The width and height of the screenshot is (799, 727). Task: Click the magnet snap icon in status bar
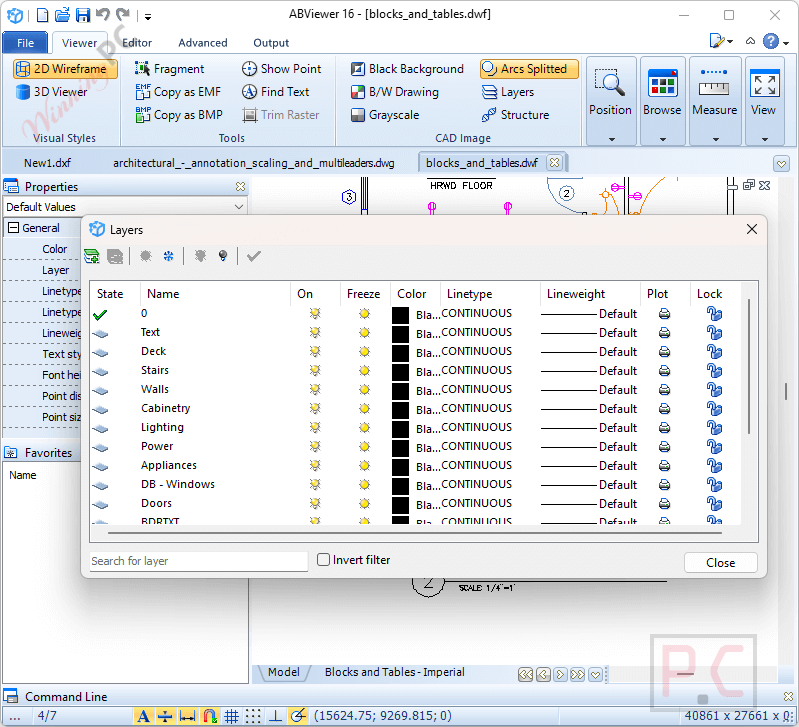point(209,716)
